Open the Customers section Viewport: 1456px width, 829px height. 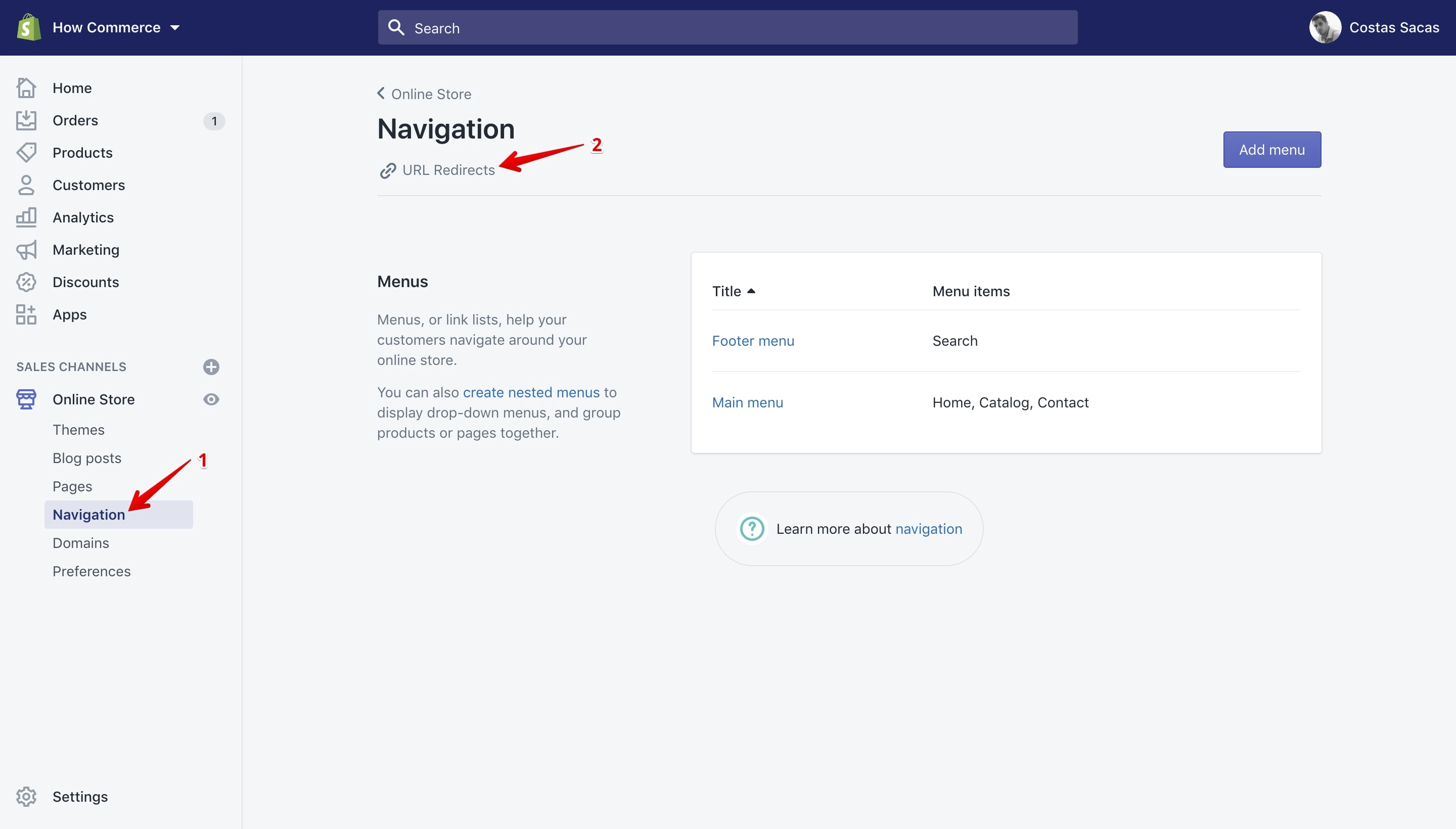[89, 185]
